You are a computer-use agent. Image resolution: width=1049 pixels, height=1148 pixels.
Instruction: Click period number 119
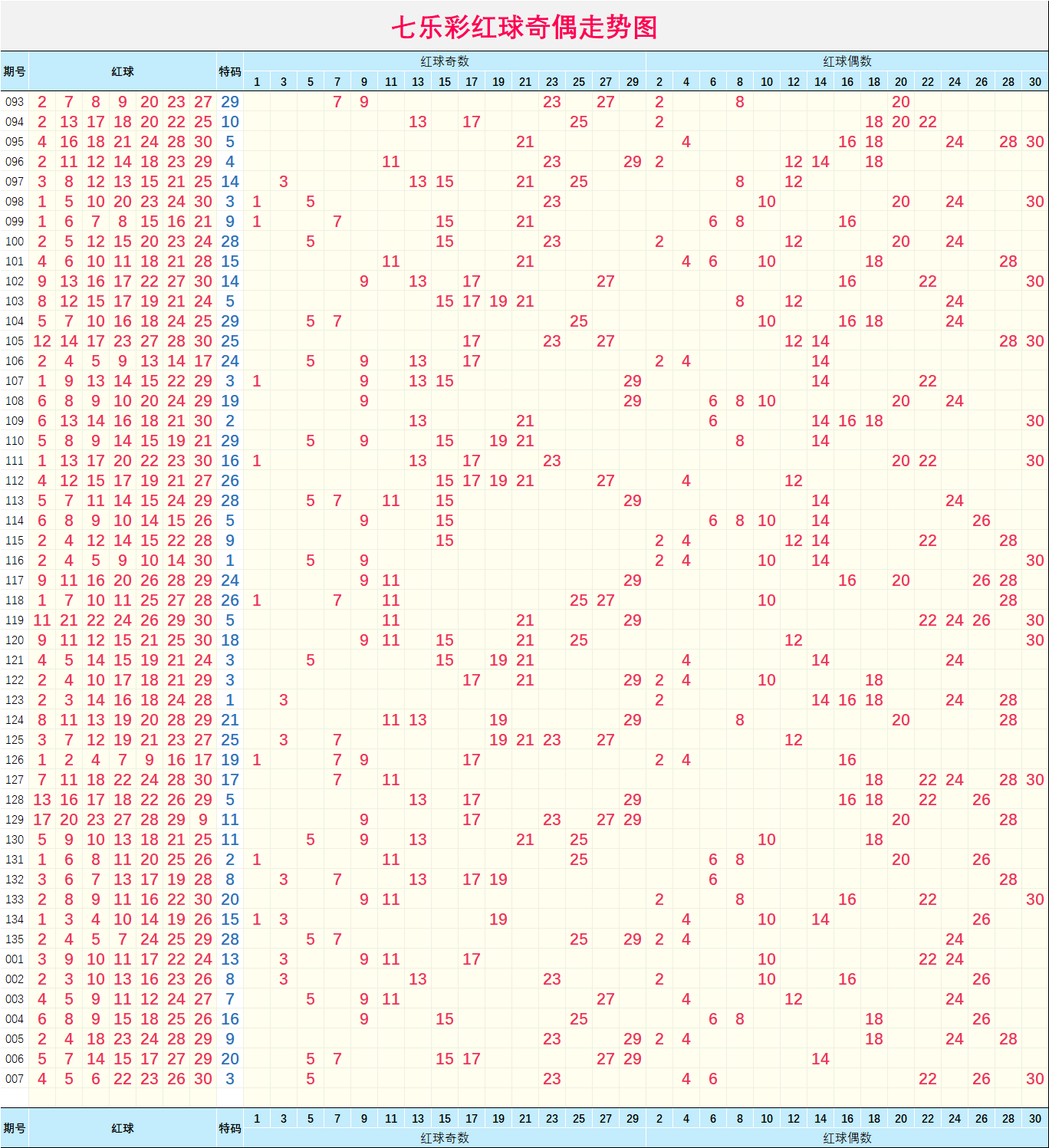point(15,620)
